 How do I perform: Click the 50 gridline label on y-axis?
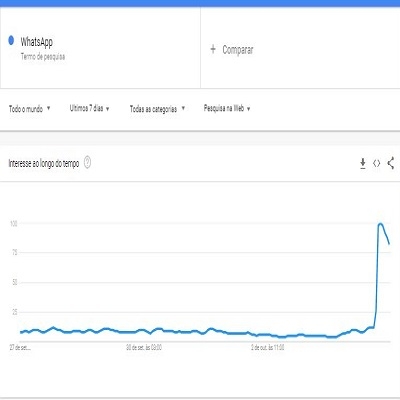pos(14,282)
